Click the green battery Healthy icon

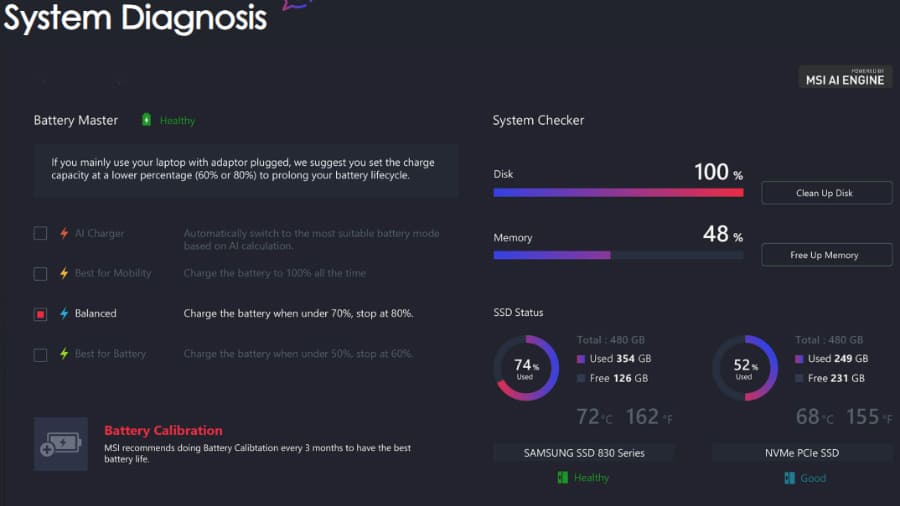(146, 120)
